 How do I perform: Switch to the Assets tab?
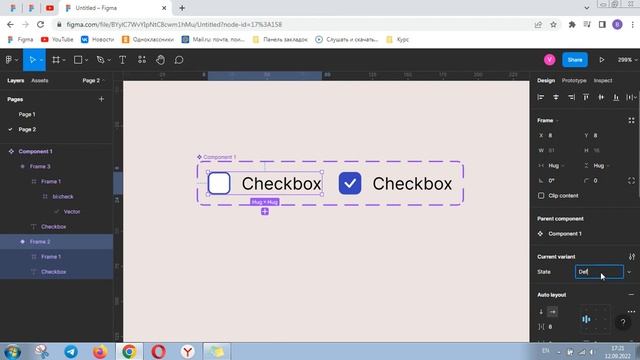[x=40, y=80]
